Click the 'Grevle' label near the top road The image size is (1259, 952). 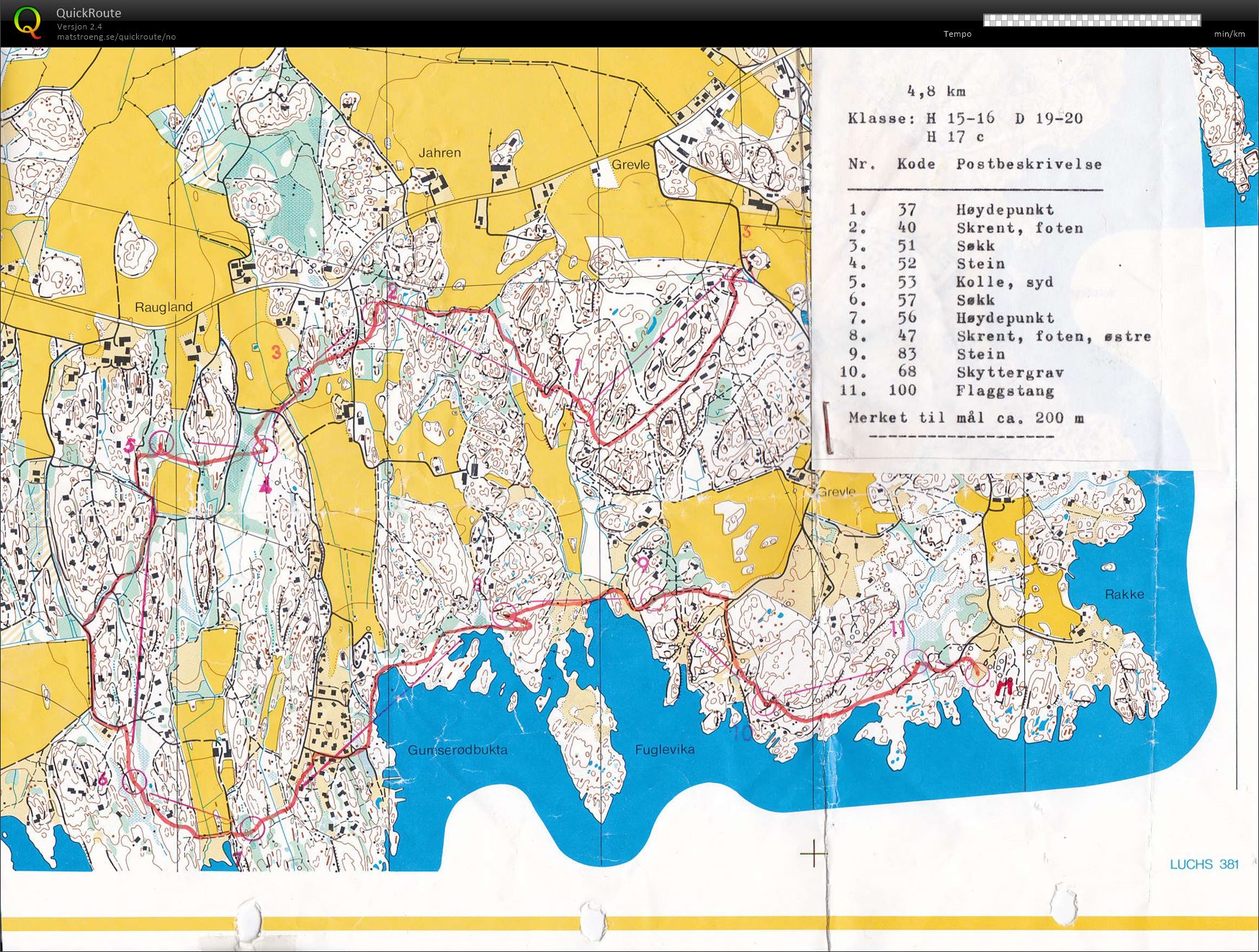coord(631,165)
